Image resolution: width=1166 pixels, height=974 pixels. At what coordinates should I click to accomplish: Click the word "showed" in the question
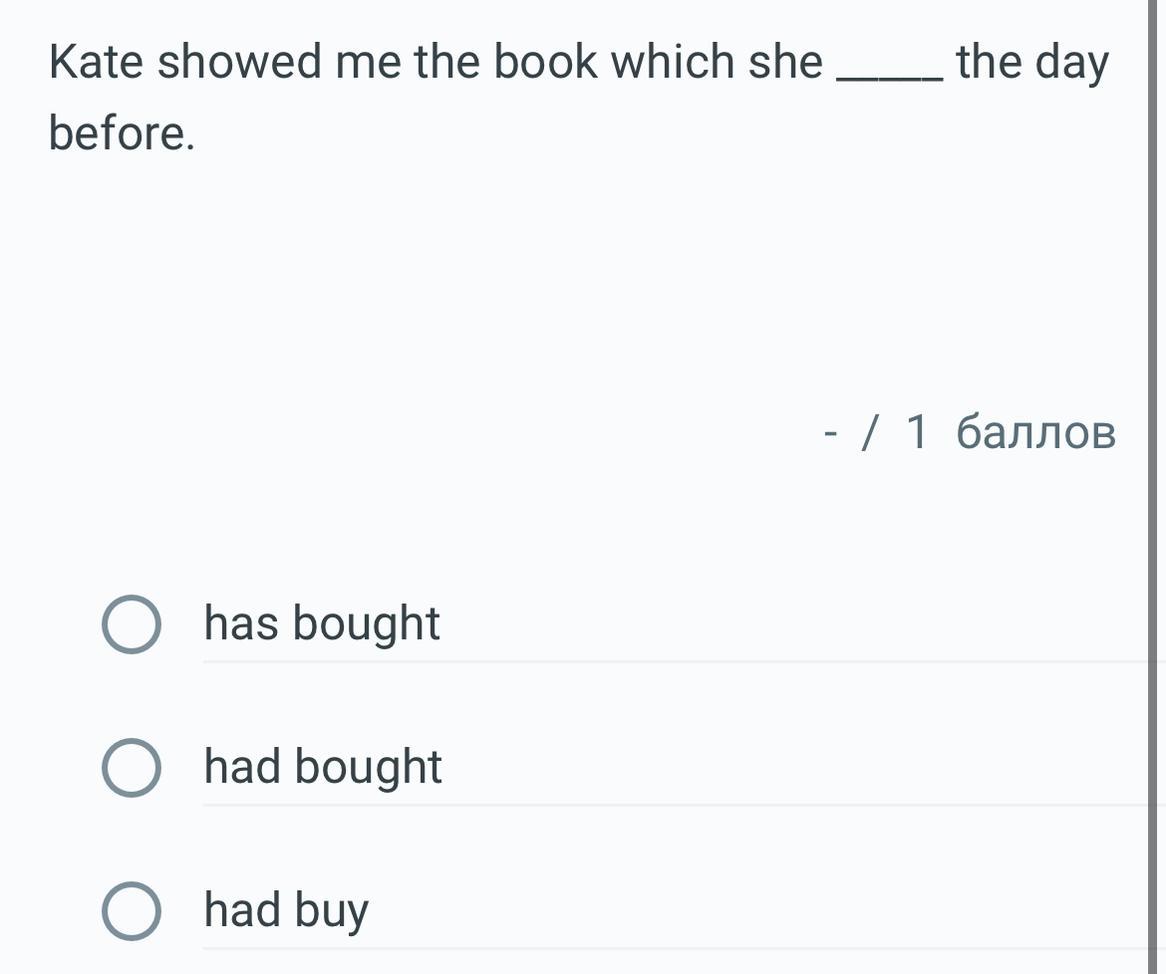[240, 63]
